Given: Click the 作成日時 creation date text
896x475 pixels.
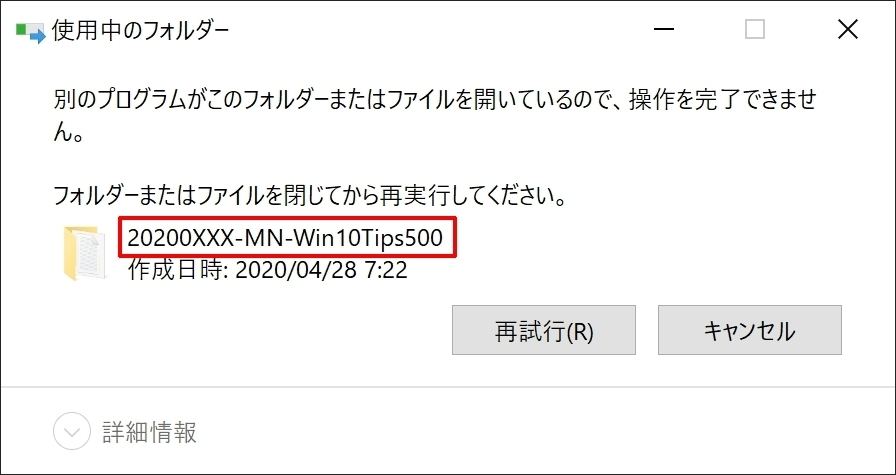Looking at the screenshot, I should pyautogui.click(x=267, y=270).
